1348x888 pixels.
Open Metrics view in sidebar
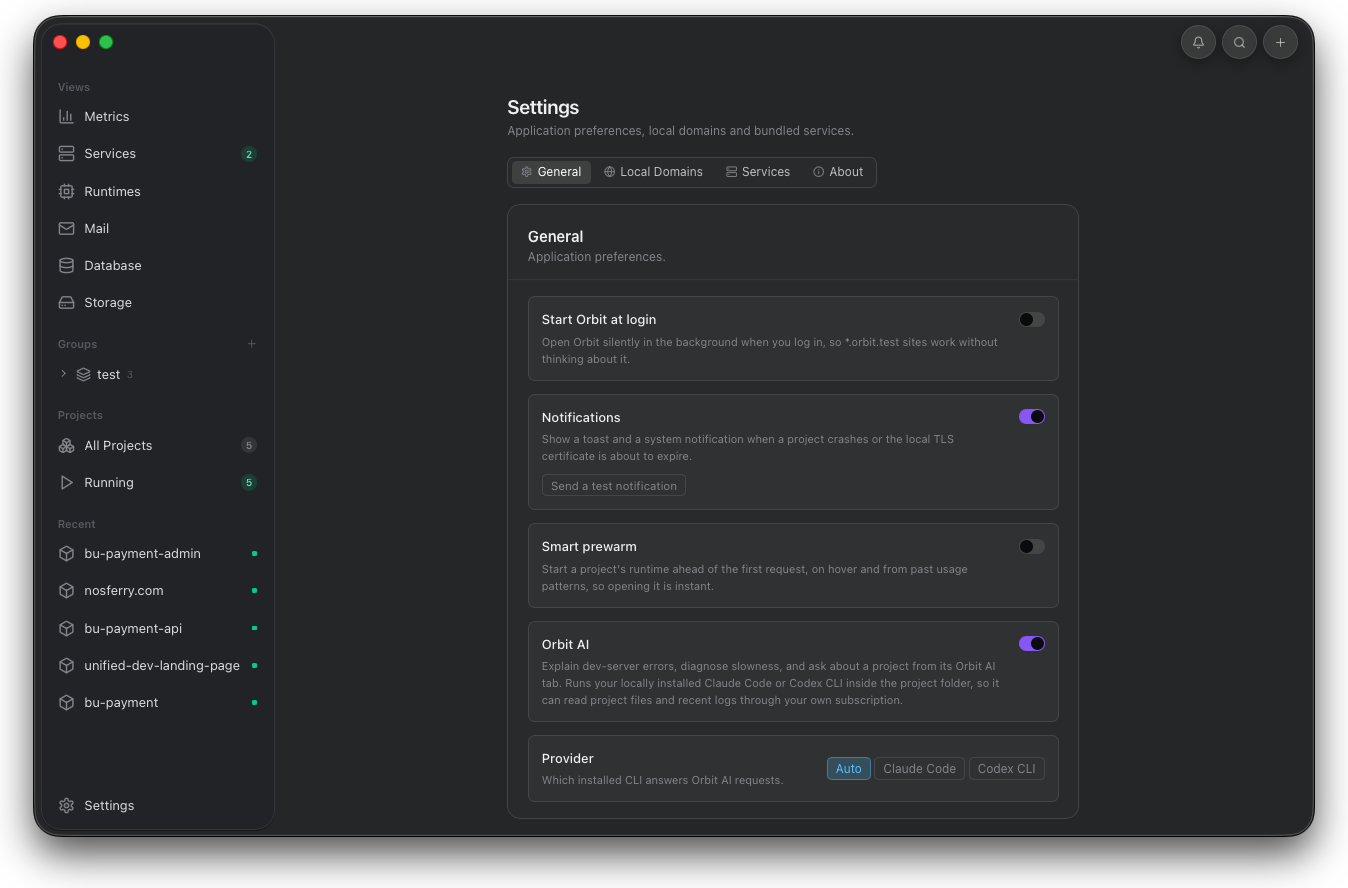158,116
